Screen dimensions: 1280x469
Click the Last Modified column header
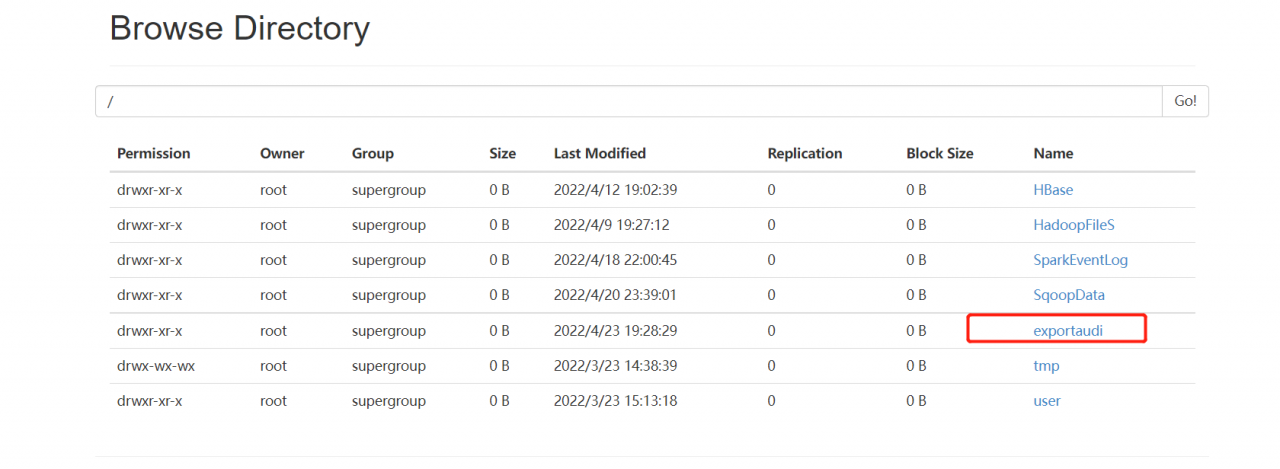pos(600,154)
